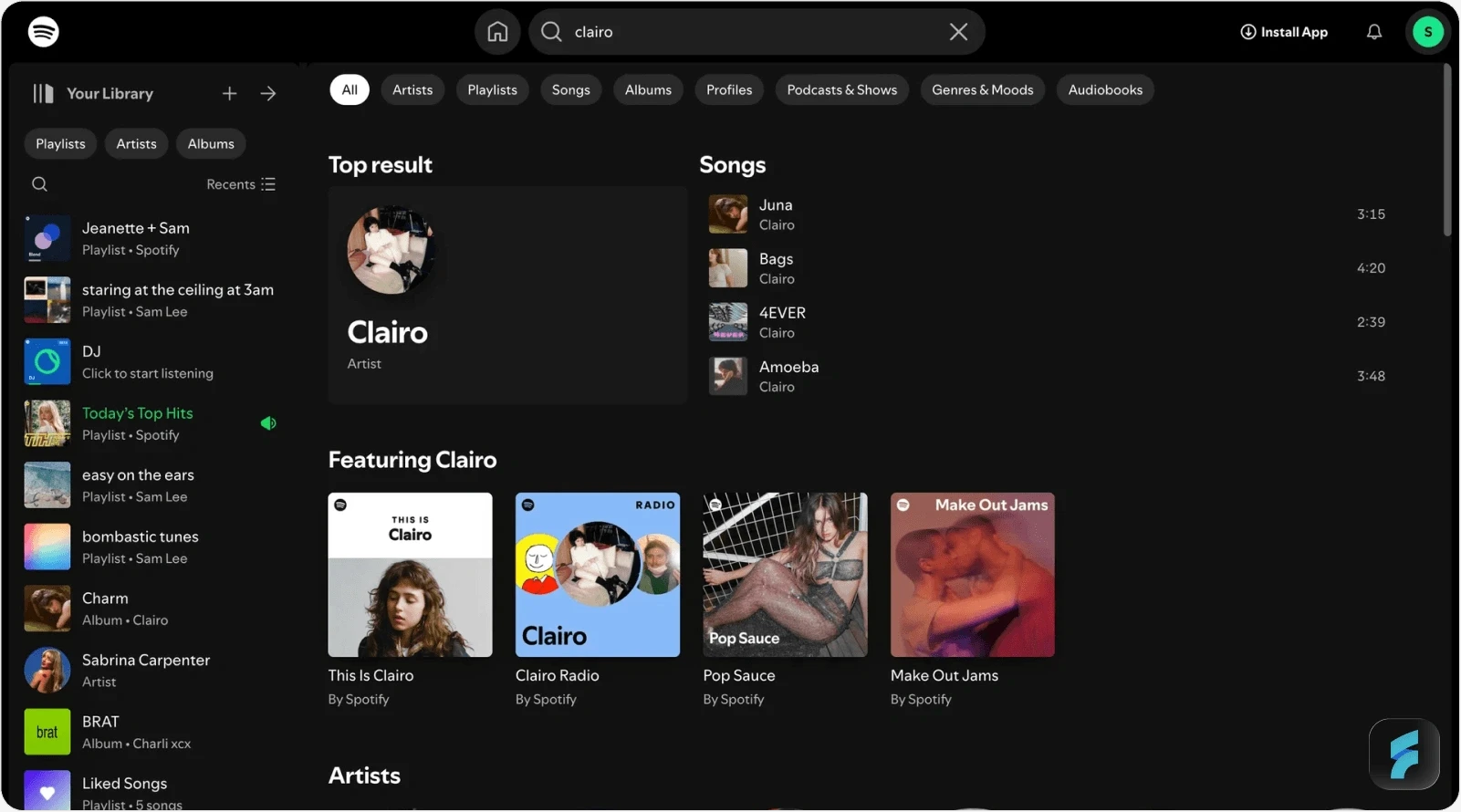Open Recents sort dropdown

(x=241, y=184)
